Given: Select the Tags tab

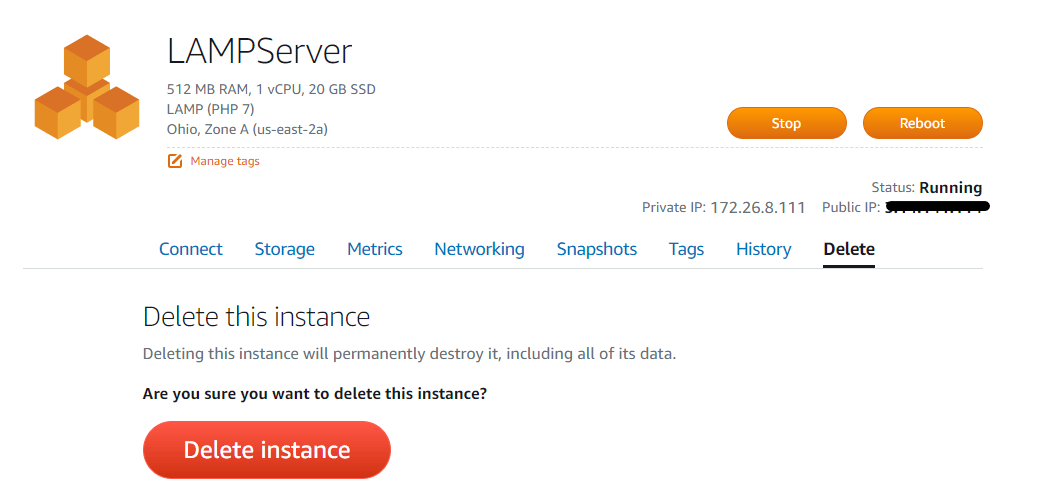Looking at the screenshot, I should tap(686, 249).
